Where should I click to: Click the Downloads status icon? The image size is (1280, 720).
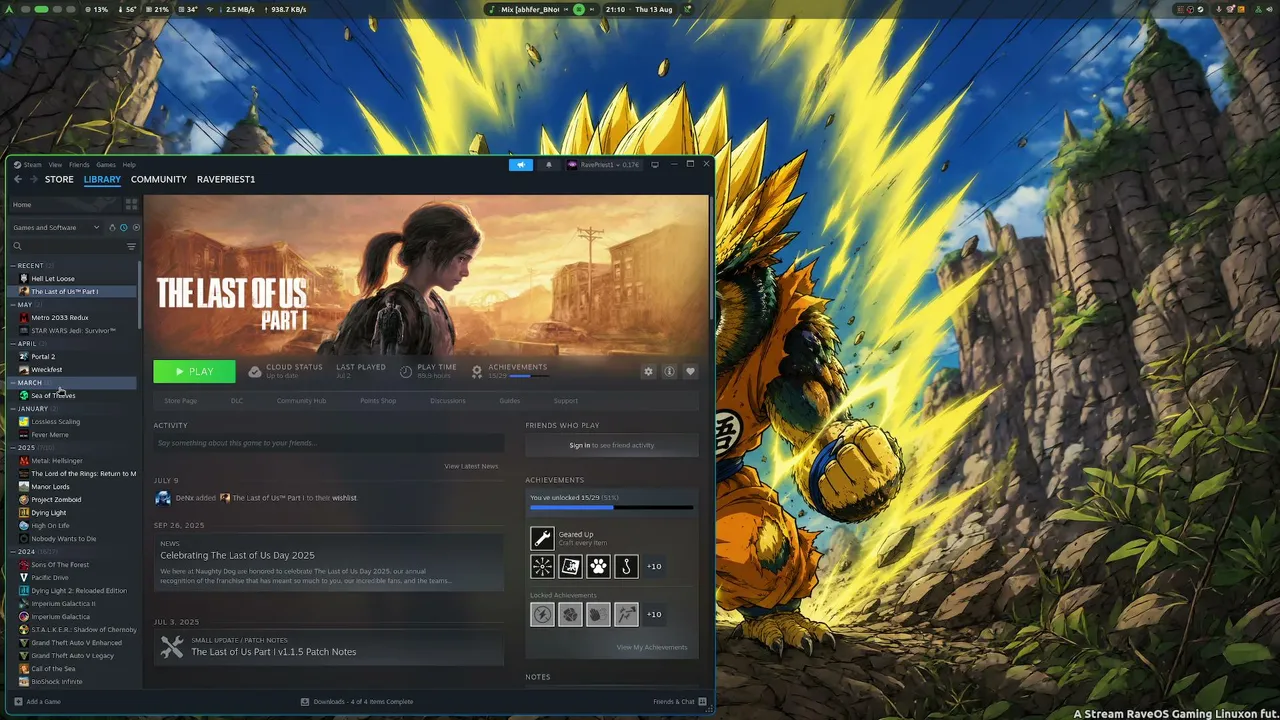(305, 701)
